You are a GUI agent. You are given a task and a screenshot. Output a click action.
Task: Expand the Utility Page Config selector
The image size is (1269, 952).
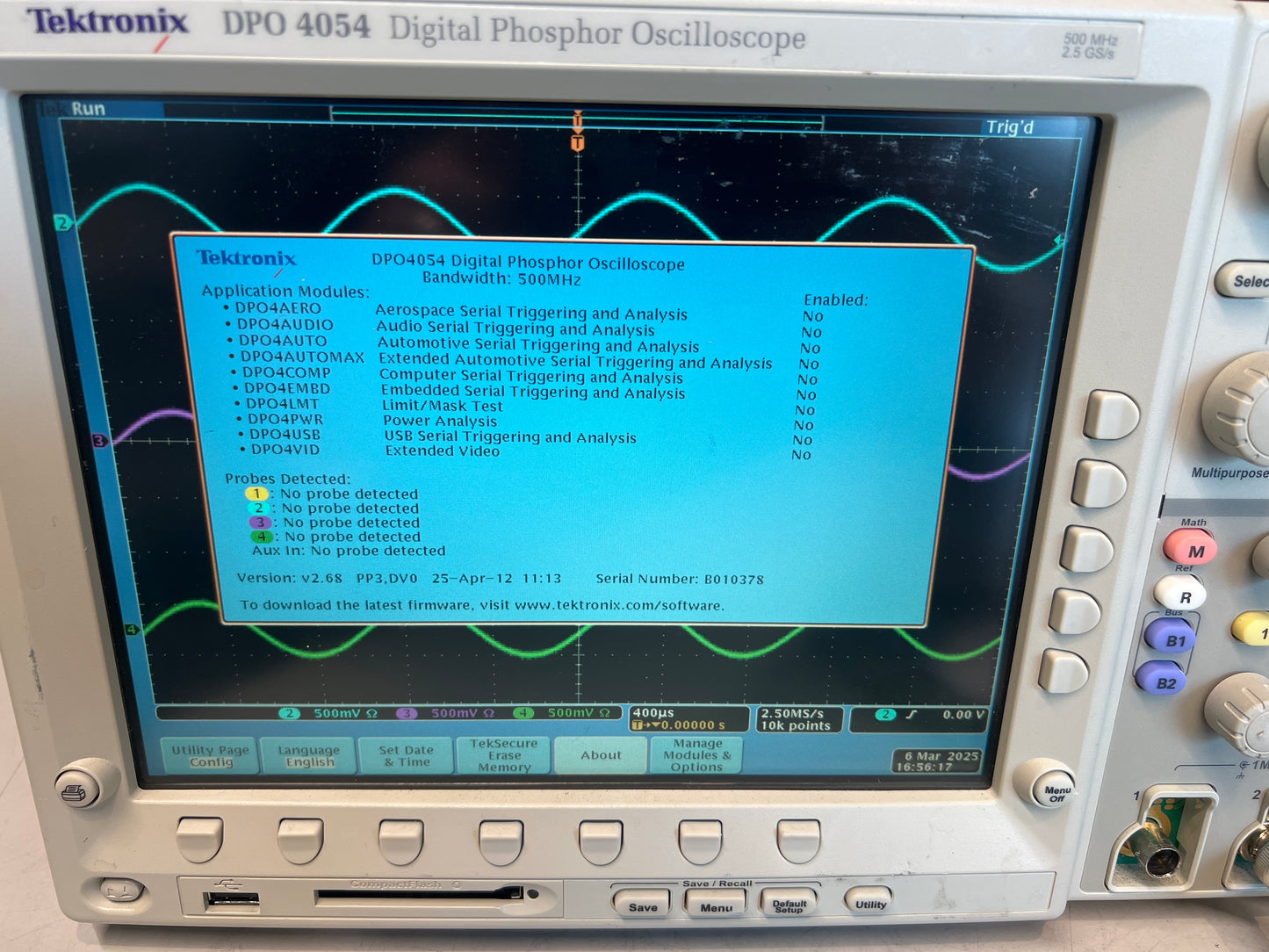point(211,756)
